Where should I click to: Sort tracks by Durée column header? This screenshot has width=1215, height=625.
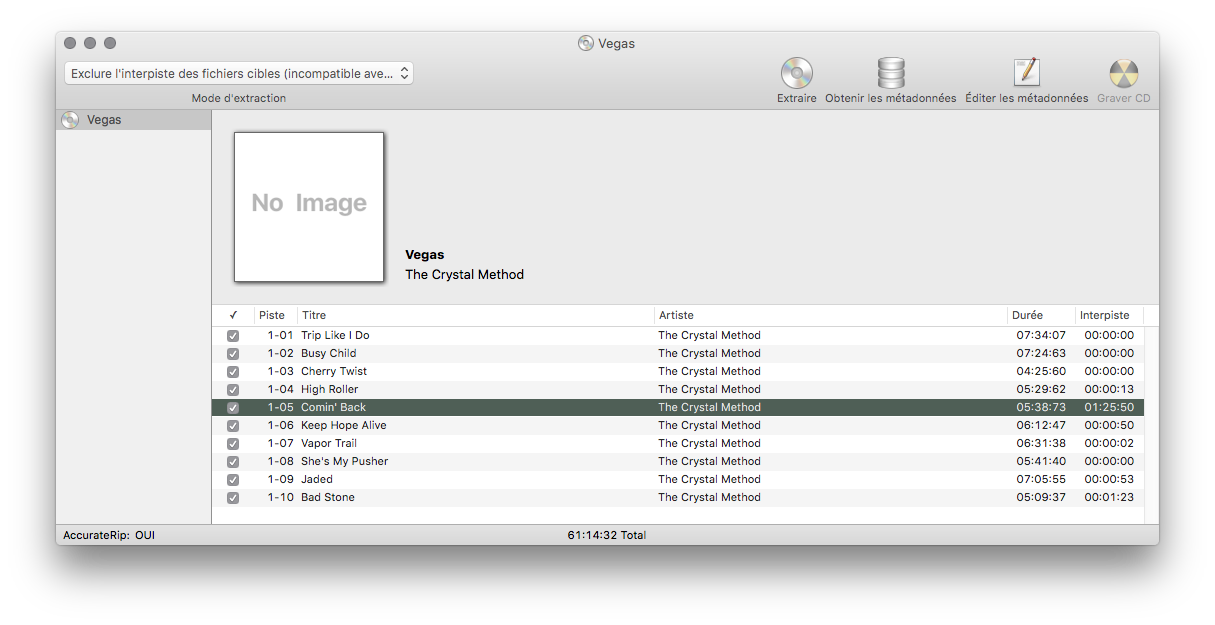(x=1041, y=315)
